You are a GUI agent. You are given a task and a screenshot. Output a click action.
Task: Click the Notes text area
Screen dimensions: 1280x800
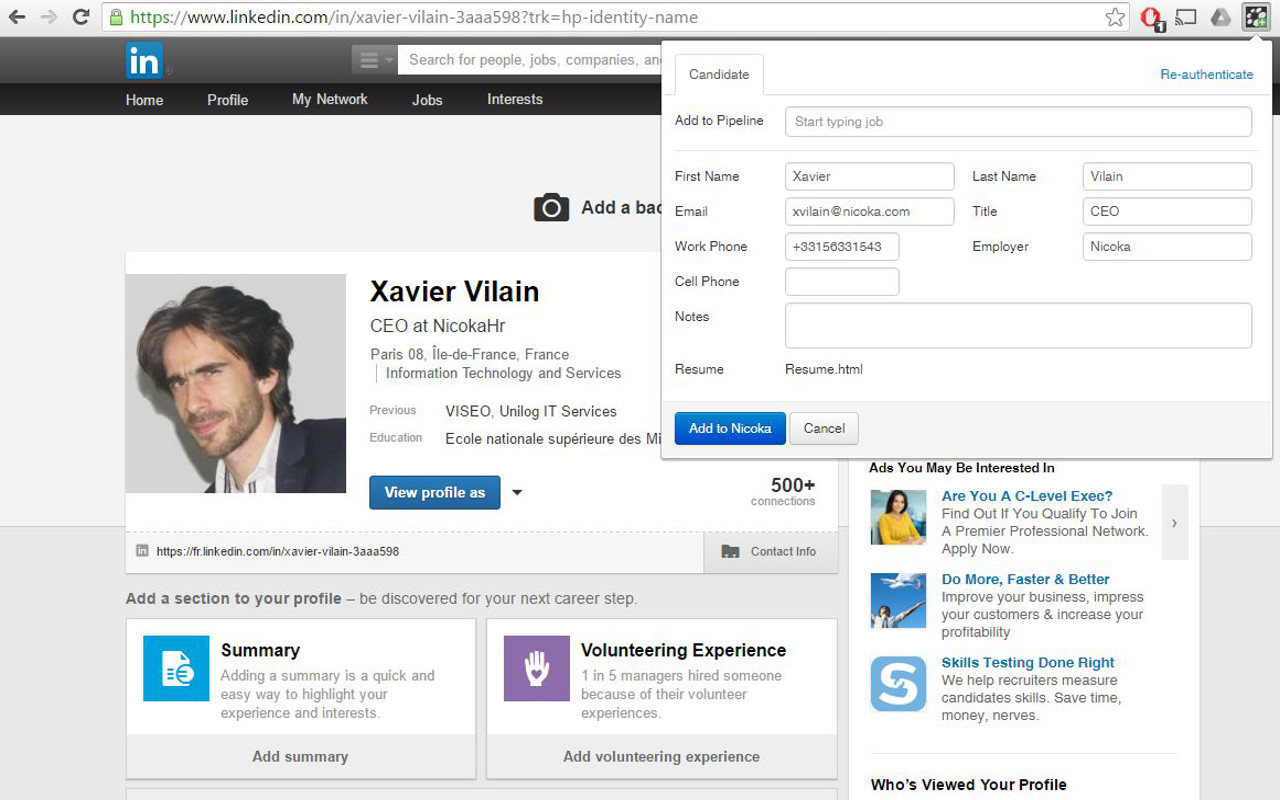click(1018, 326)
